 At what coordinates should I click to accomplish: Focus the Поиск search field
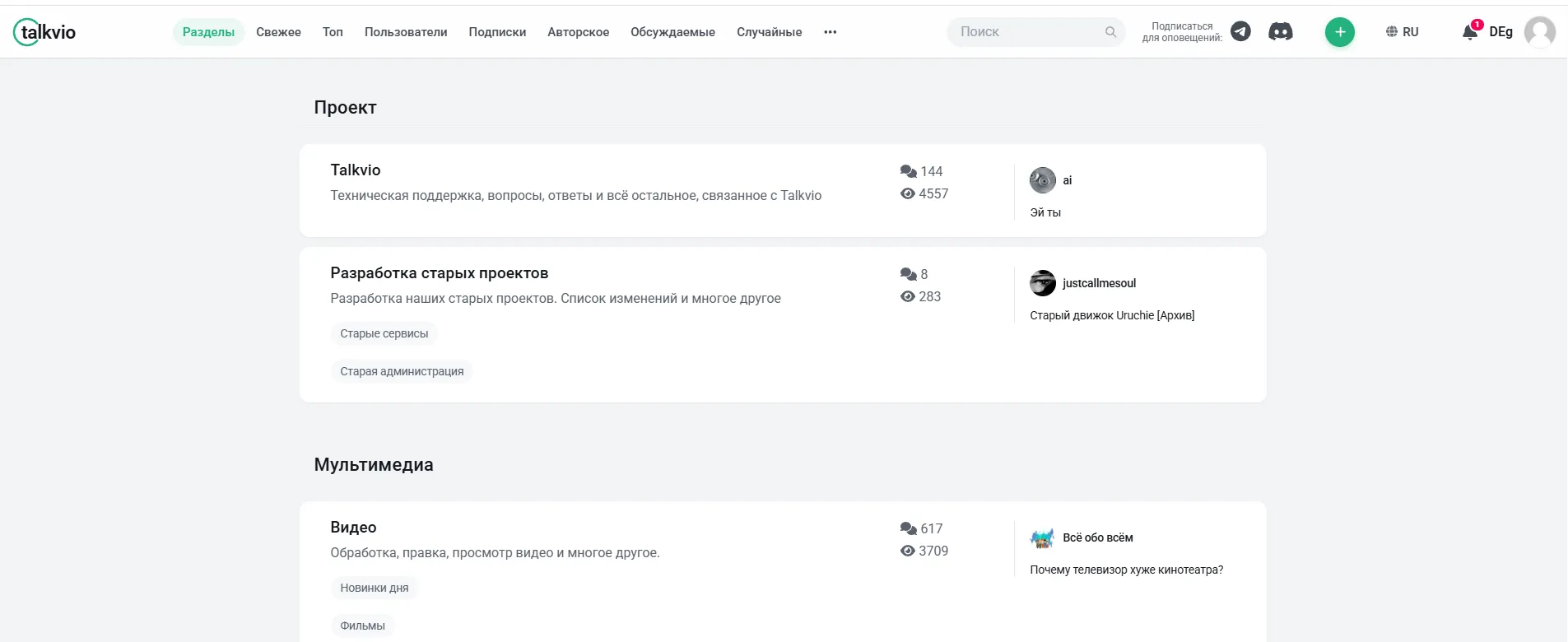click(x=1035, y=32)
